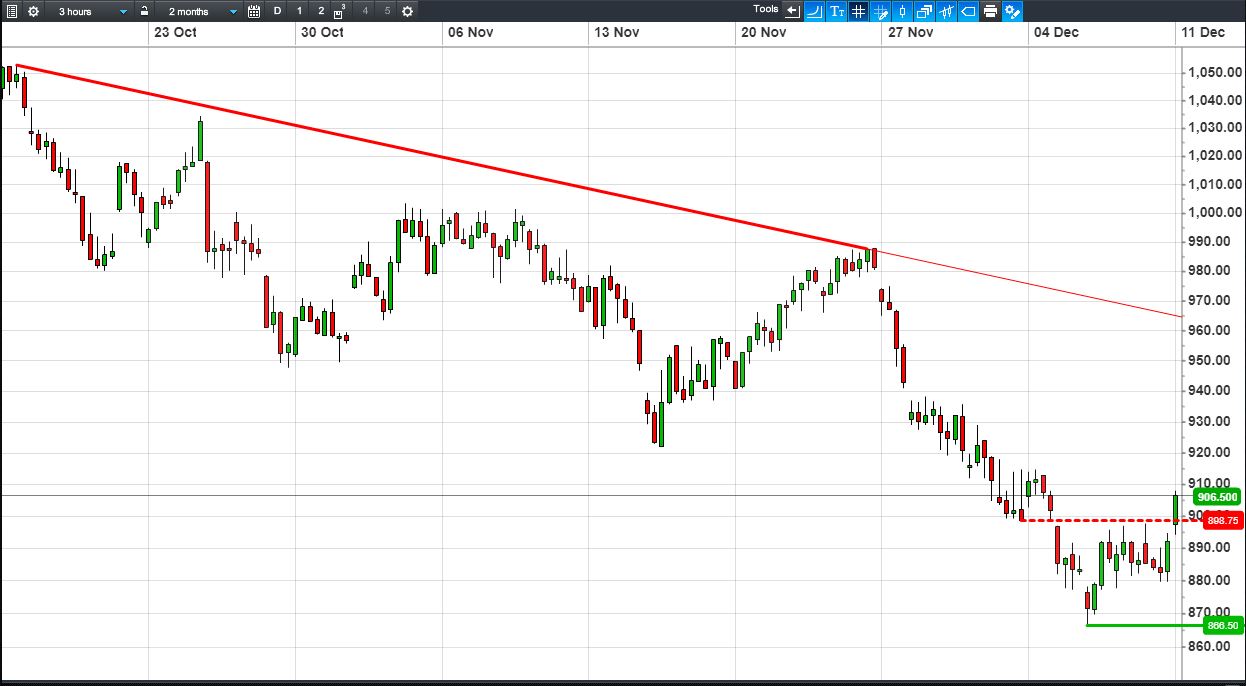The height and width of the screenshot is (686, 1246).
Task: Open the candlestick indicators icon
Action: point(946,11)
